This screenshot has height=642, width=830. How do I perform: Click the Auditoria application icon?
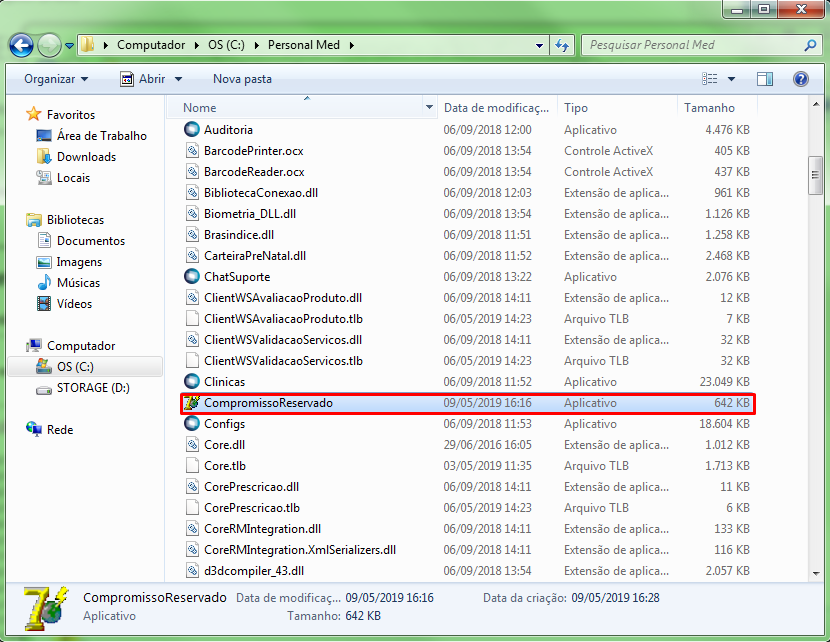point(192,130)
